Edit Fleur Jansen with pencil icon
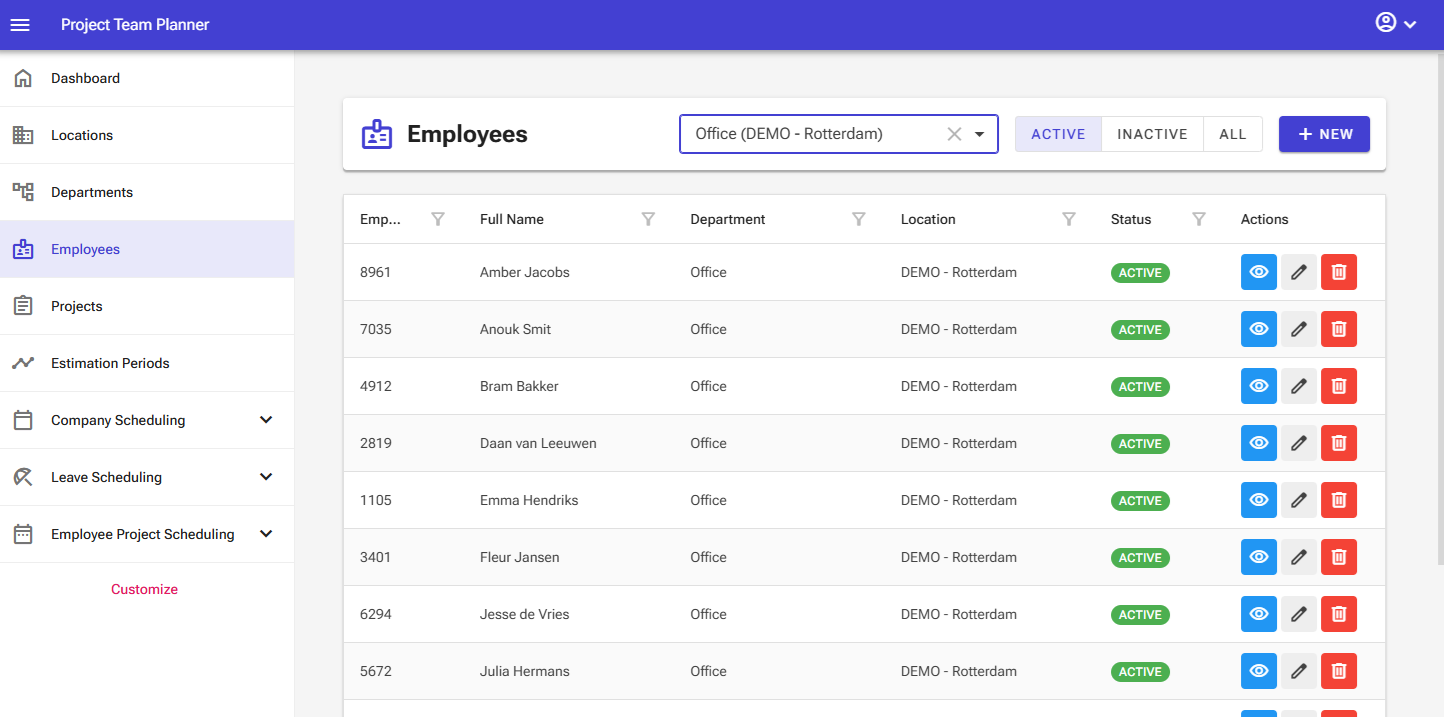This screenshot has width=1444, height=717. point(1299,557)
